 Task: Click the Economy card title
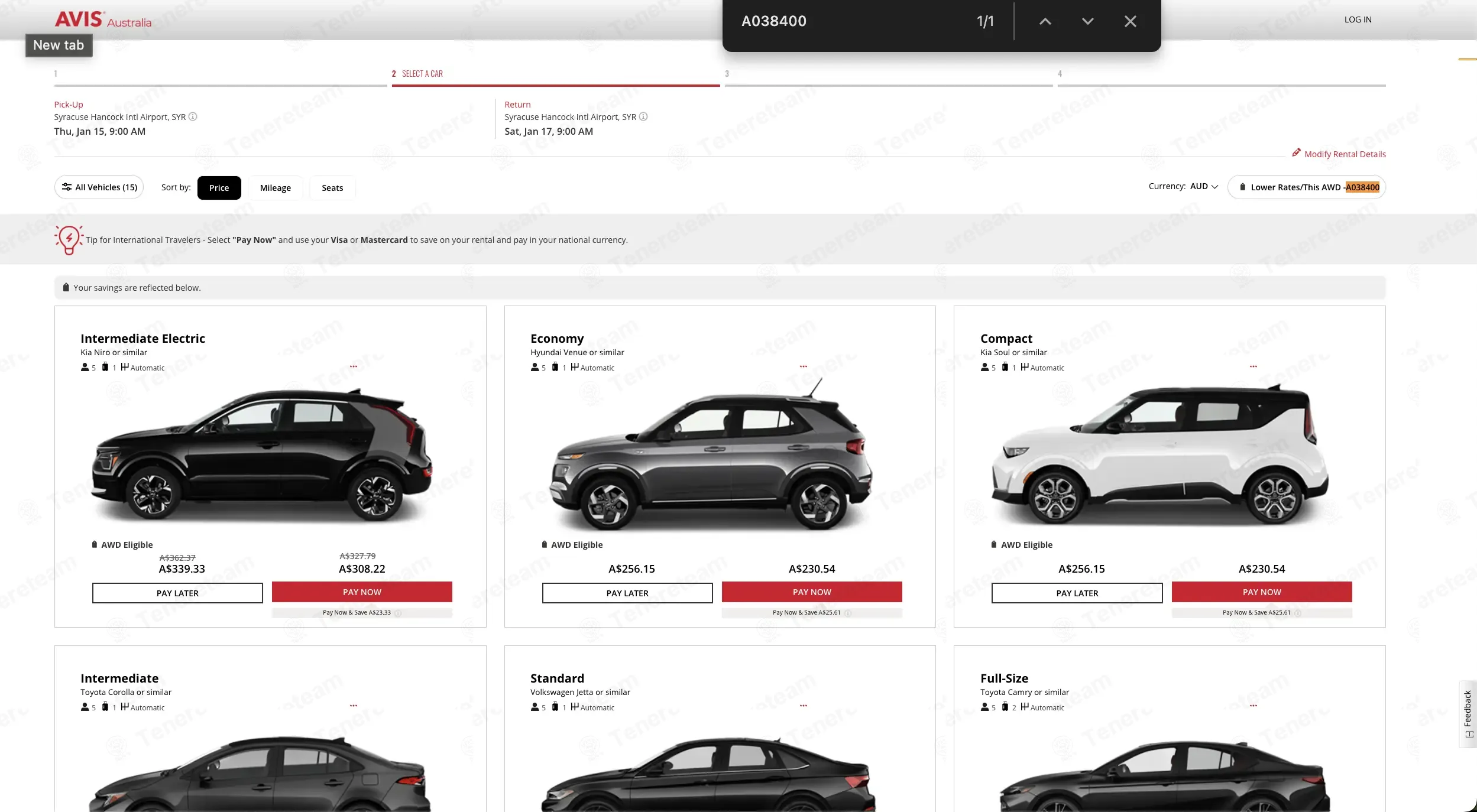point(557,339)
